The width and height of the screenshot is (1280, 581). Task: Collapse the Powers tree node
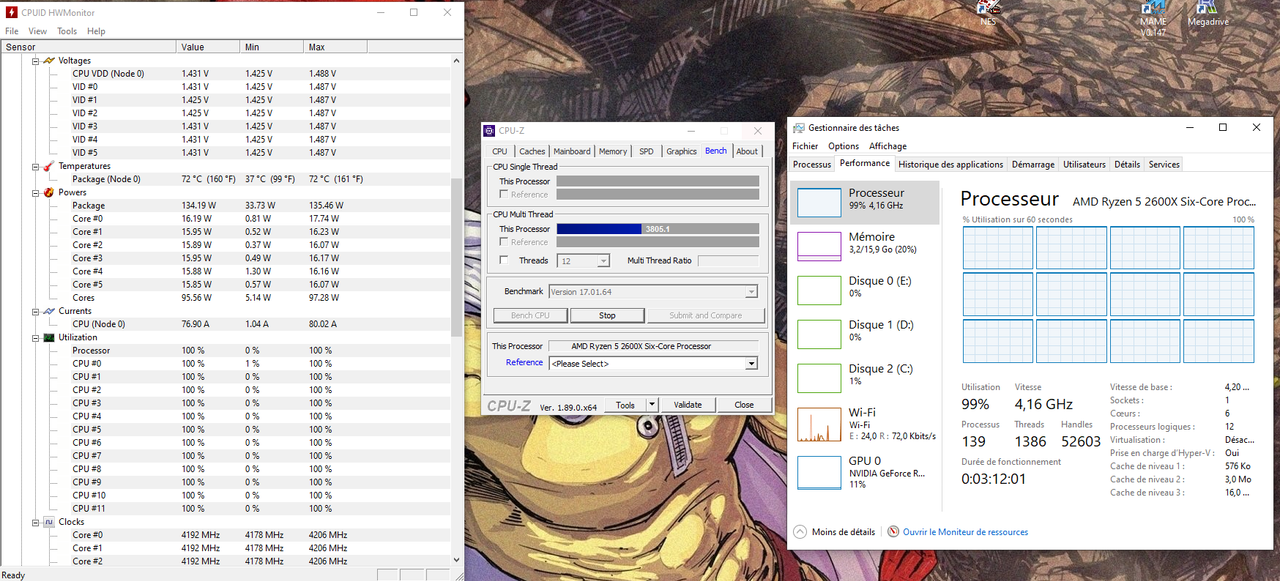point(35,192)
